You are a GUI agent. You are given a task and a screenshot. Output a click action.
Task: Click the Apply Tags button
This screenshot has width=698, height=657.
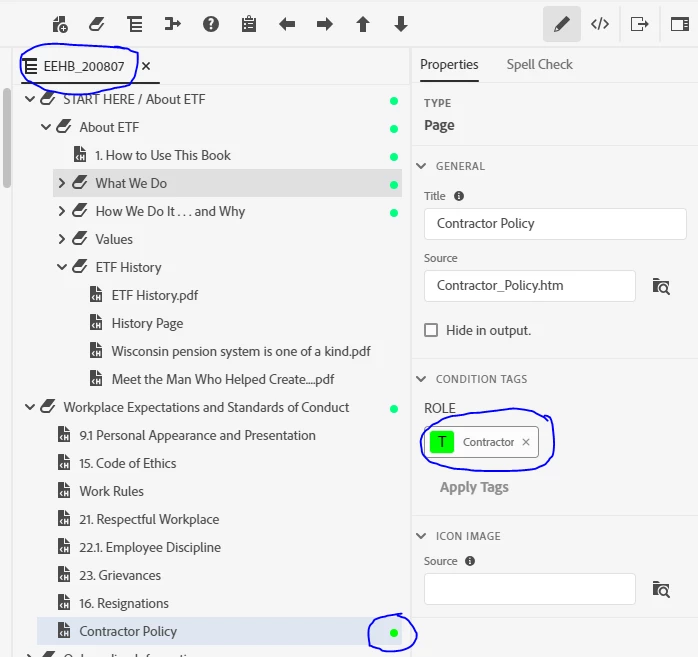tap(474, 487)
